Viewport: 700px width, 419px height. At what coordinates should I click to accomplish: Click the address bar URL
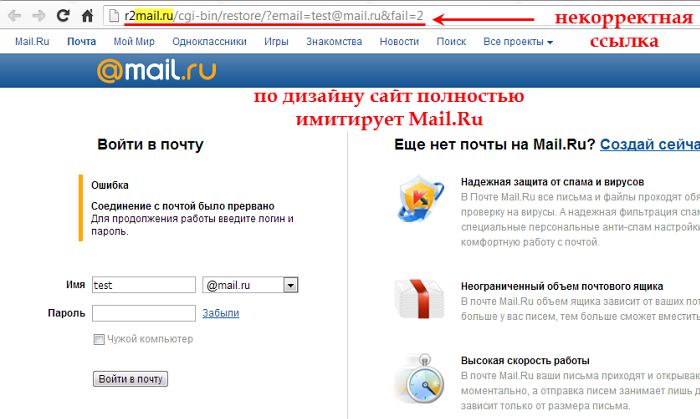click(x=274, y=16)
